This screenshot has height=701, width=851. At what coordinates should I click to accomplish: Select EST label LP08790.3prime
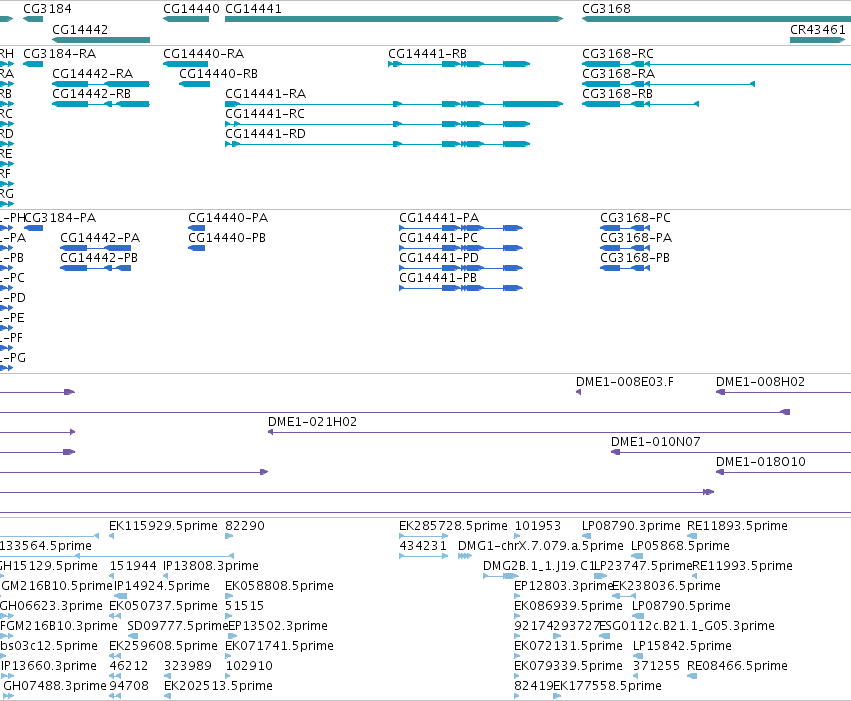point(631,526)
